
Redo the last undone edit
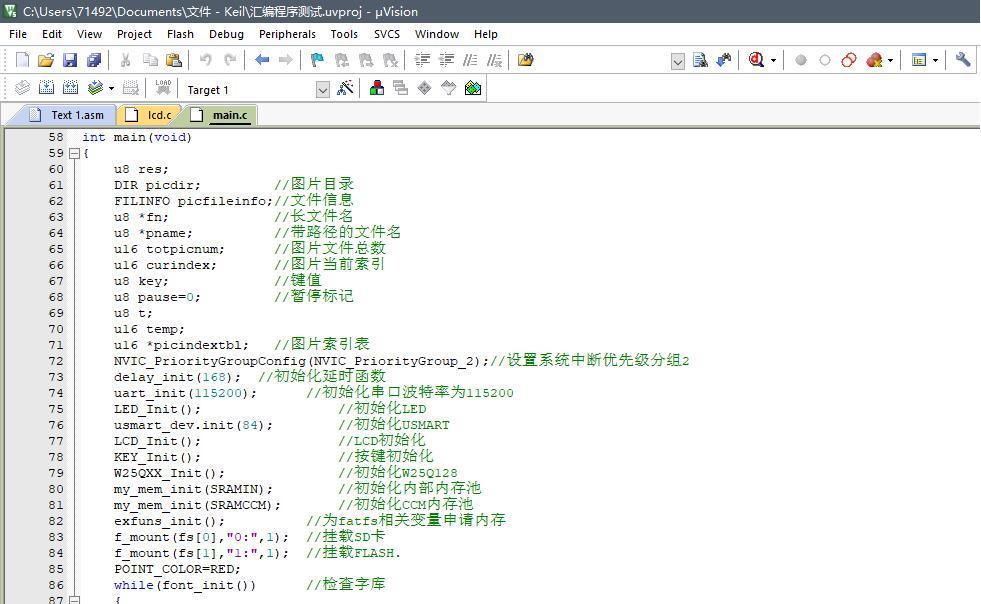pos(230,60)
